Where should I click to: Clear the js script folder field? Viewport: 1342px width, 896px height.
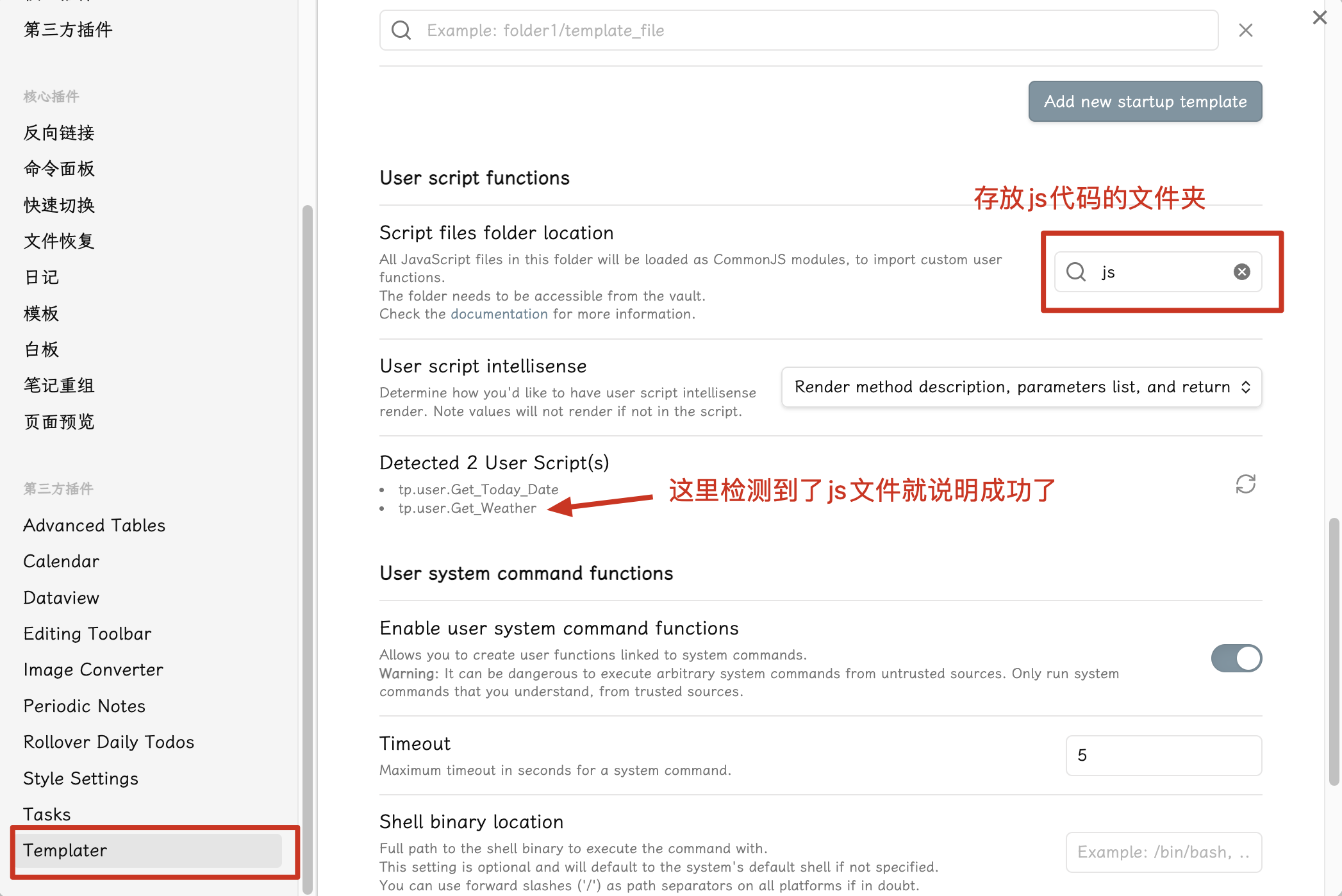1241,272
